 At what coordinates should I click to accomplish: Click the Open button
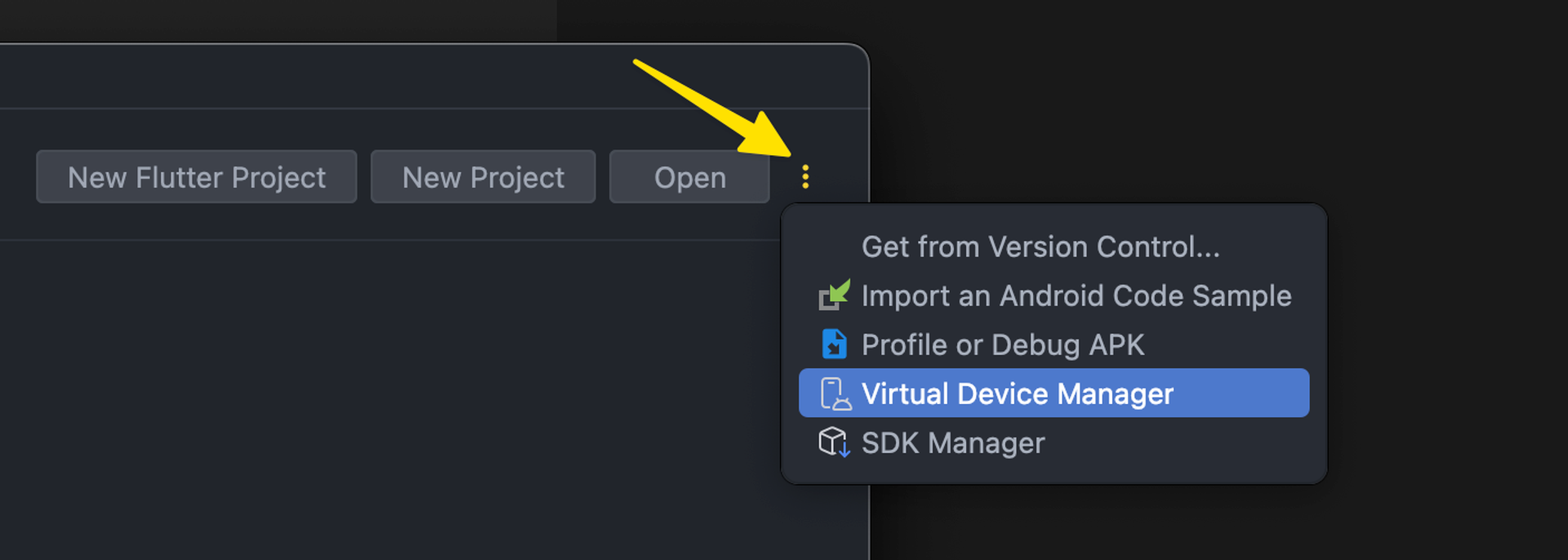689,177
